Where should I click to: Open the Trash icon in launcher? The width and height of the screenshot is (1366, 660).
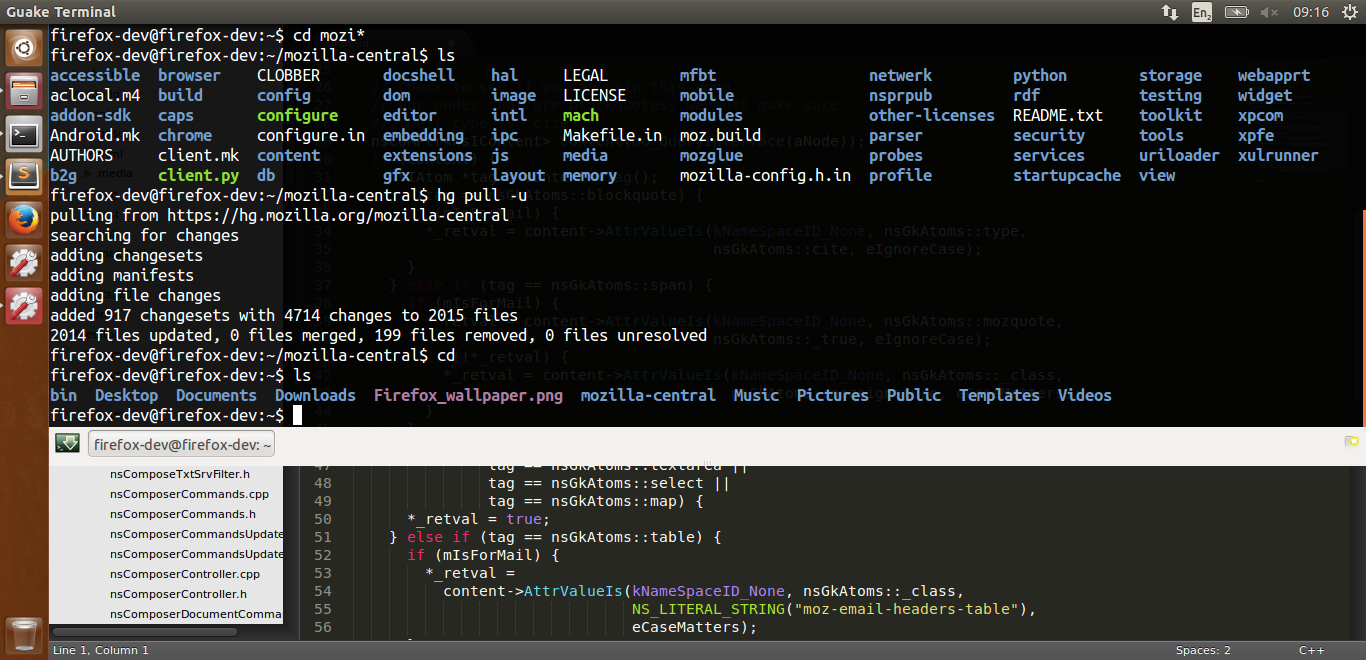(x=24, y=636)
